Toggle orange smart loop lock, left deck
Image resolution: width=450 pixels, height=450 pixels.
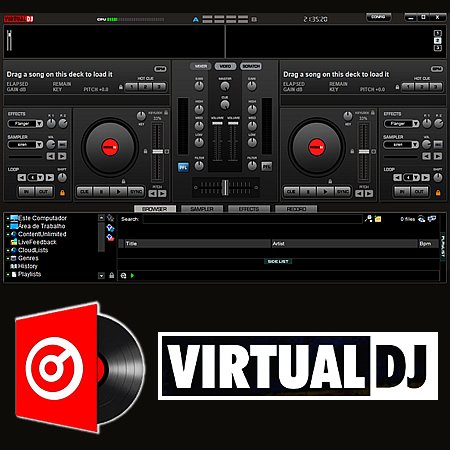tap(62, 193)
